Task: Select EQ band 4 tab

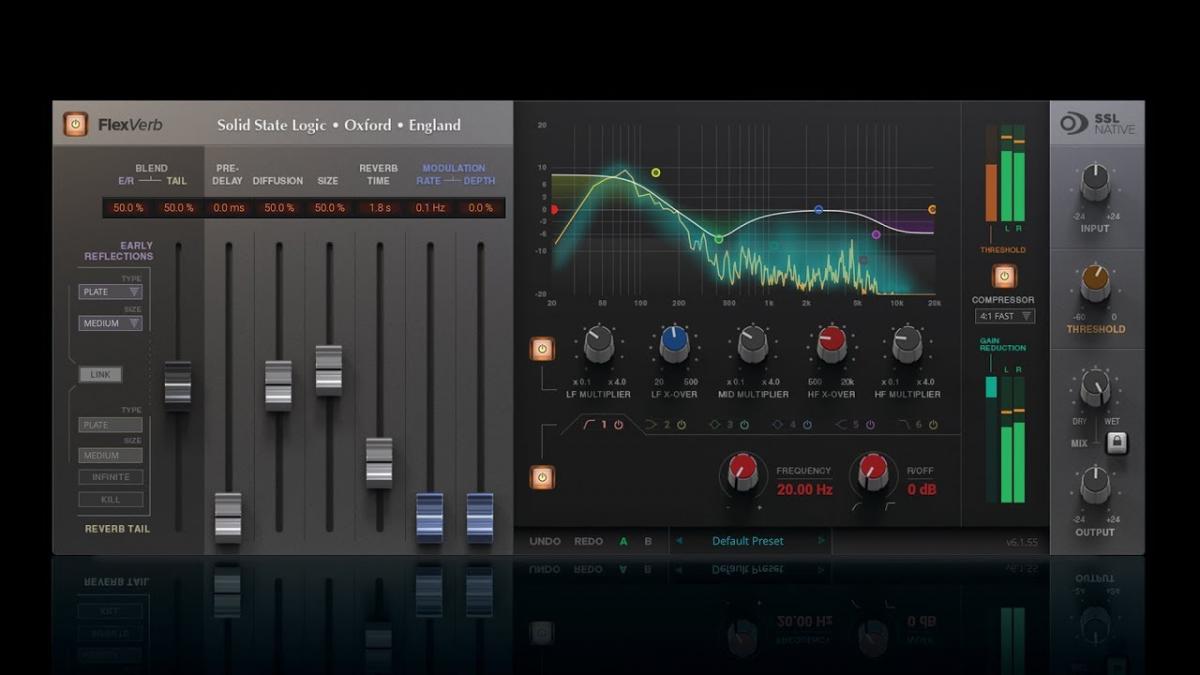Action: click(x=790, y=425)
